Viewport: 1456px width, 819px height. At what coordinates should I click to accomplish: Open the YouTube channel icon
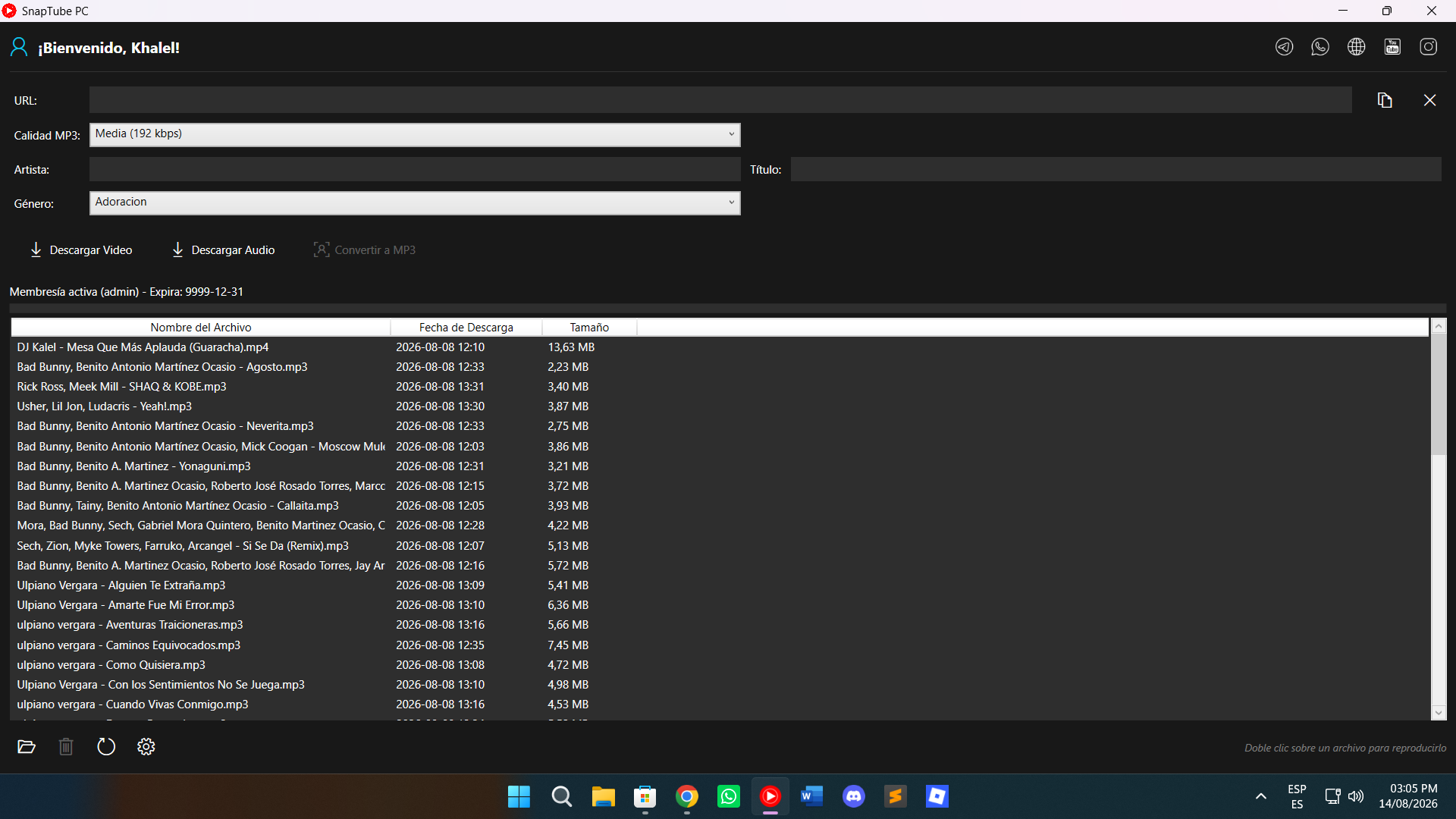[x=1392, y=47]
